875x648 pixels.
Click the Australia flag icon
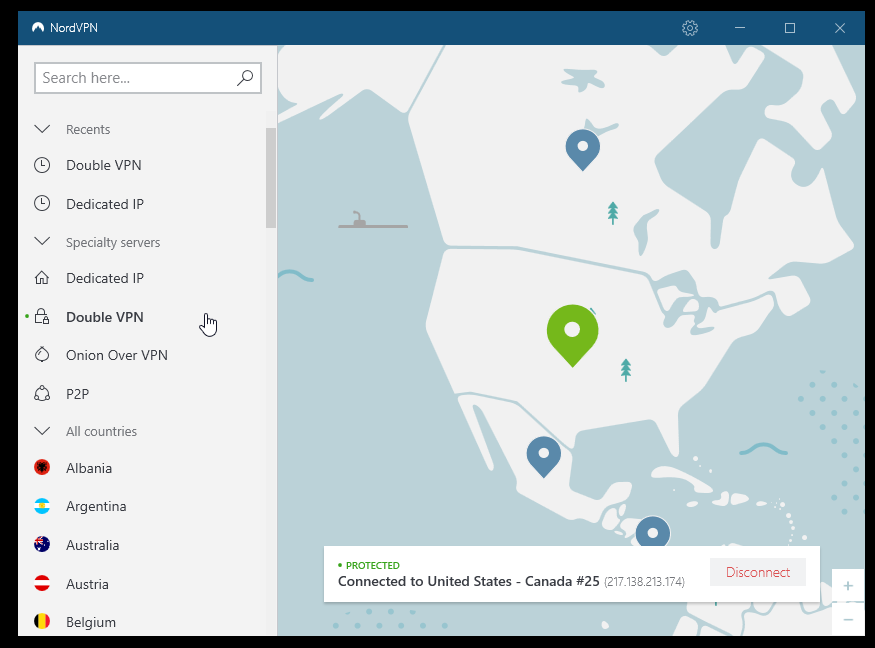pyautogui.click(x=42, y=544)
